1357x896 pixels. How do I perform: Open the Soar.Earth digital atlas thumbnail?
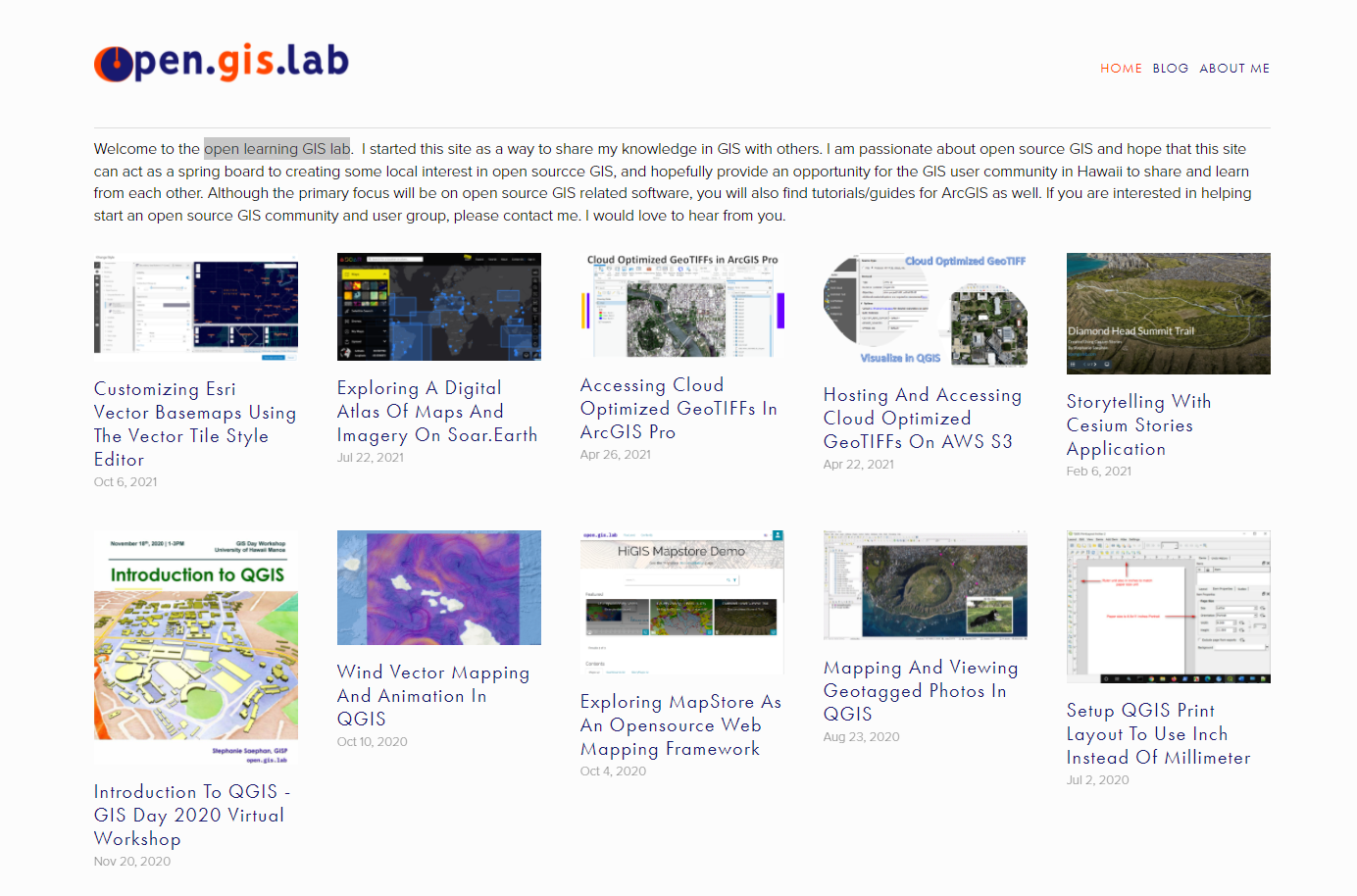tap(439, 307)
